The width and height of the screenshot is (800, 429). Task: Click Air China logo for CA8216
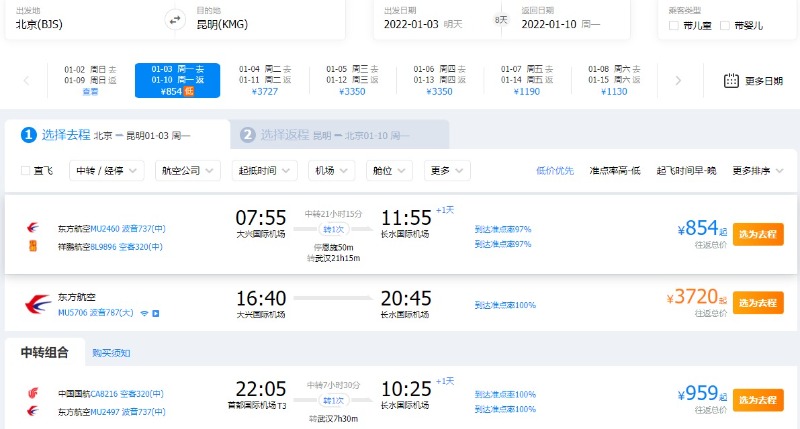click(x=33, y=393)
